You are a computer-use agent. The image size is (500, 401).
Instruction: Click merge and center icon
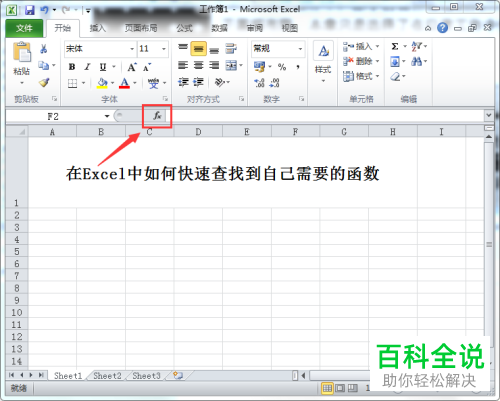tap(231, 65)
